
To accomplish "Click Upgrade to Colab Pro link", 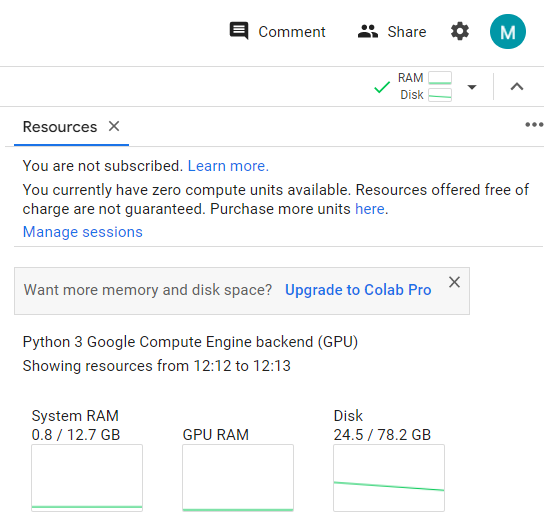I will 358,290.
